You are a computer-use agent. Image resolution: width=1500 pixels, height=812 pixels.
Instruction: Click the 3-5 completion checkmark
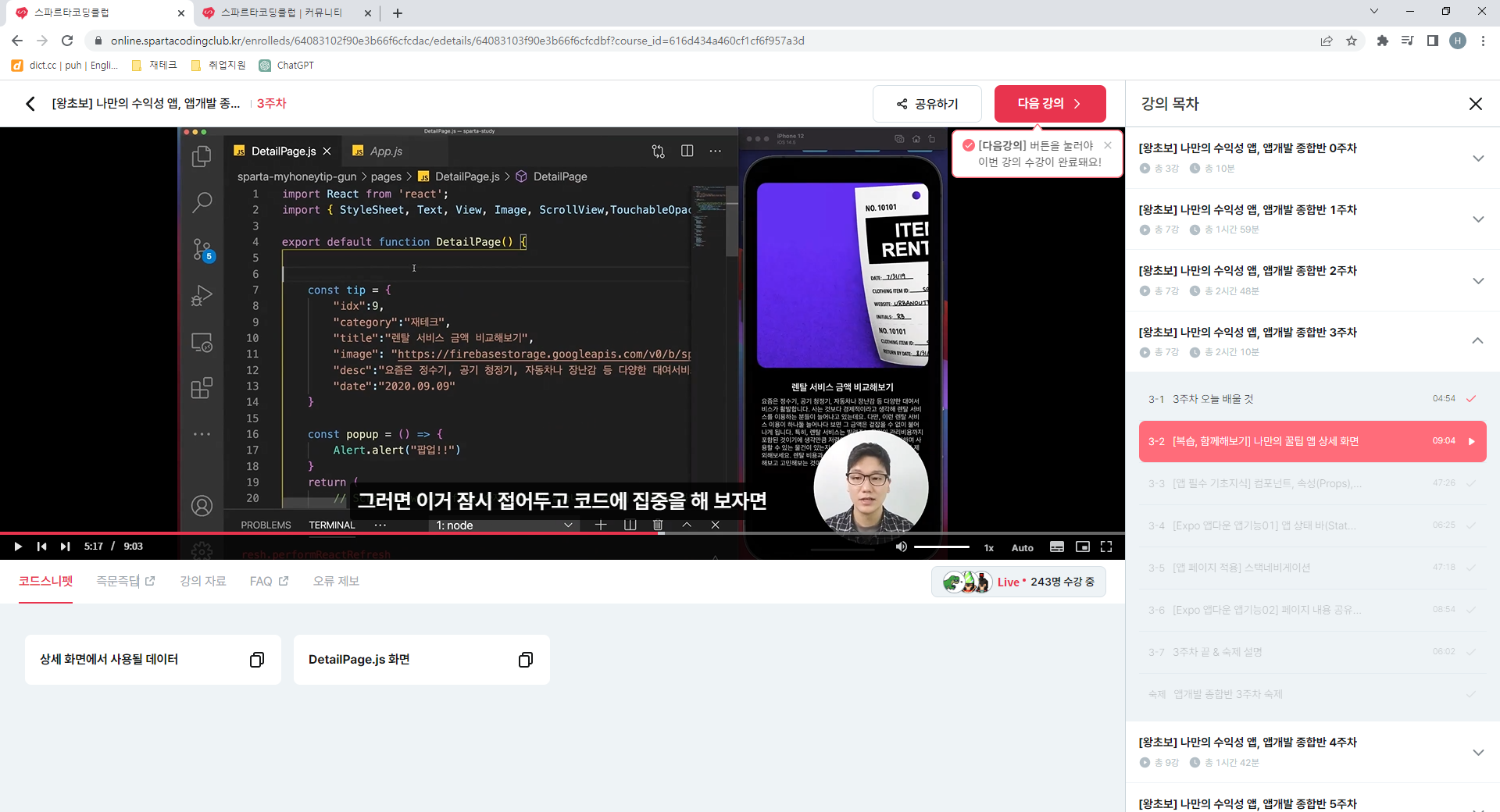pyautogui.click(x=1471, y=568)
